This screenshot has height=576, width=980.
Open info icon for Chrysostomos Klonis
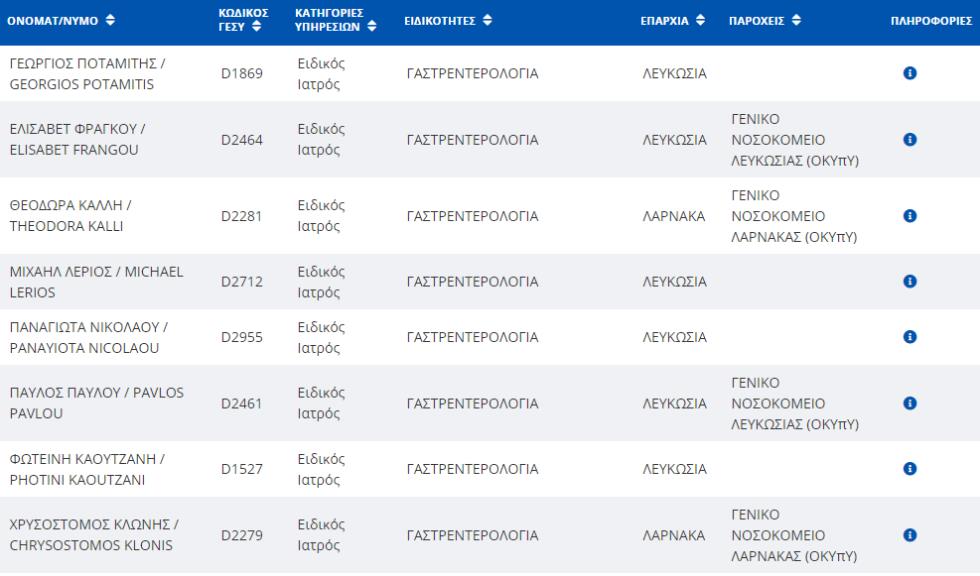(909, 535)
